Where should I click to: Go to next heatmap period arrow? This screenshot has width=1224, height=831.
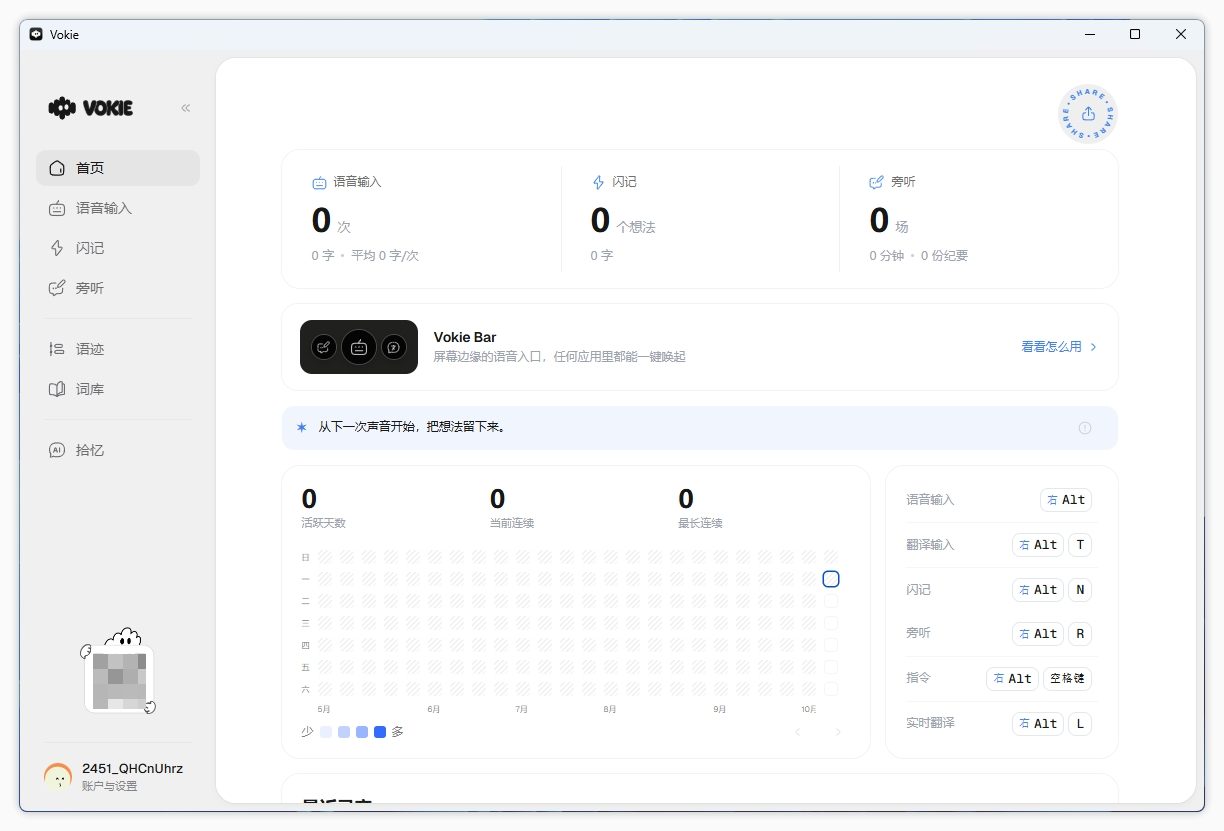tap(838, 732)
